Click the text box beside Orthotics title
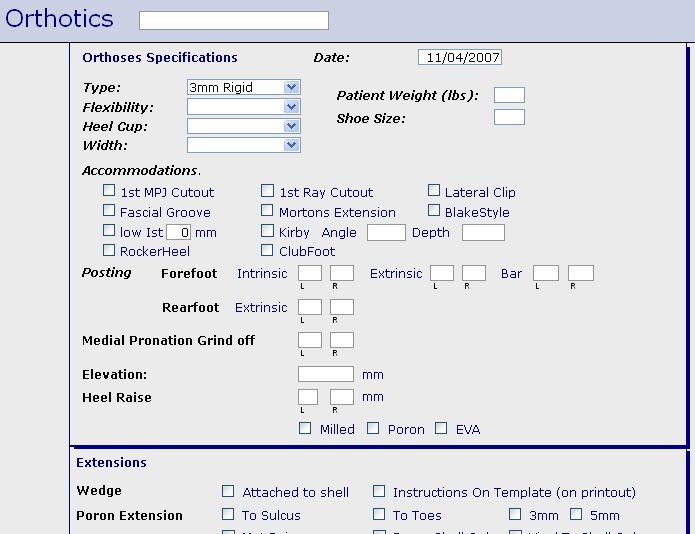 (233, 20)
